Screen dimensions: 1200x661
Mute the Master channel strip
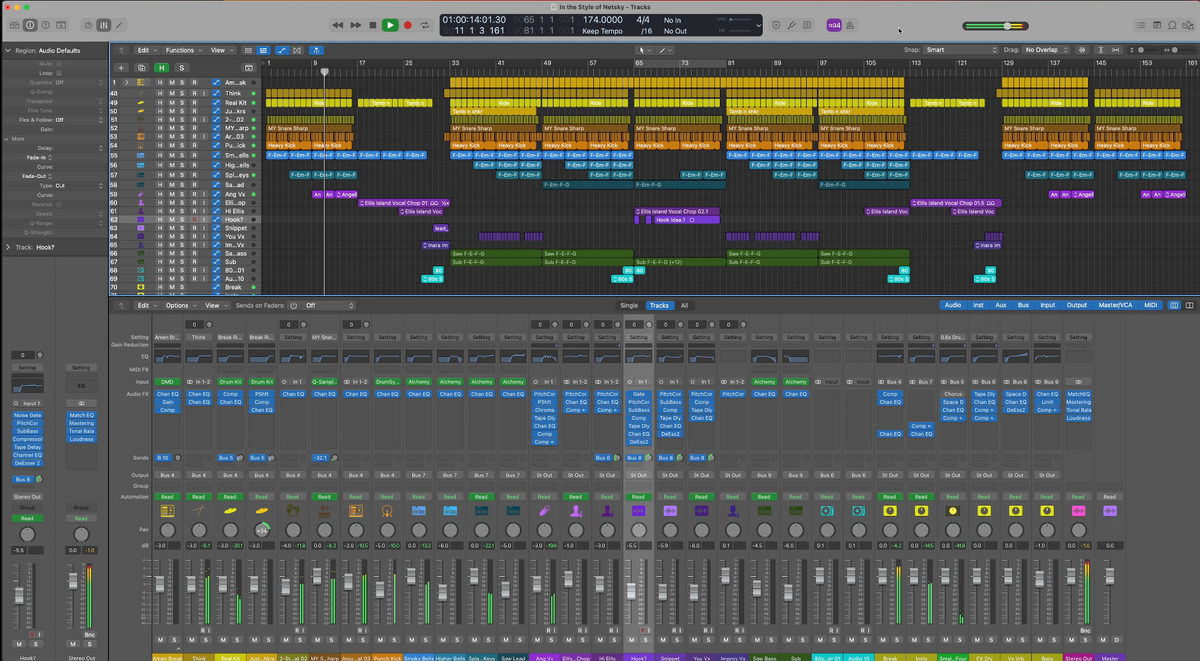pos(1104,640)
